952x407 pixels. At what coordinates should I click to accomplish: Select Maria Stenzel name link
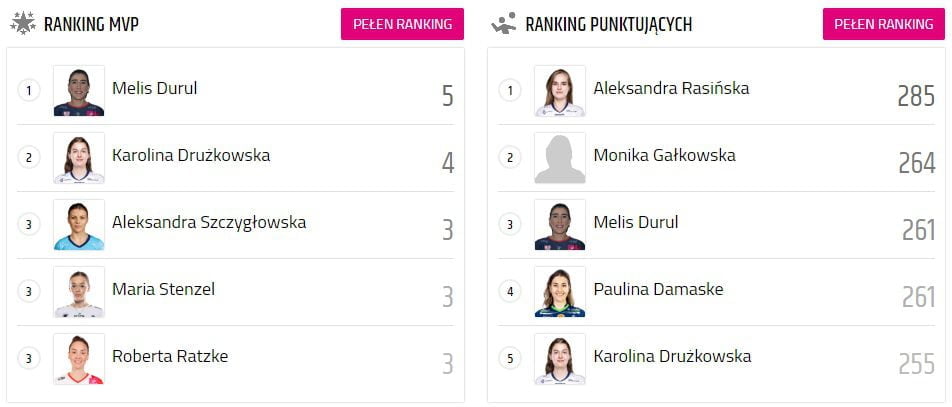pyautogui.click(x=163, y=289)
